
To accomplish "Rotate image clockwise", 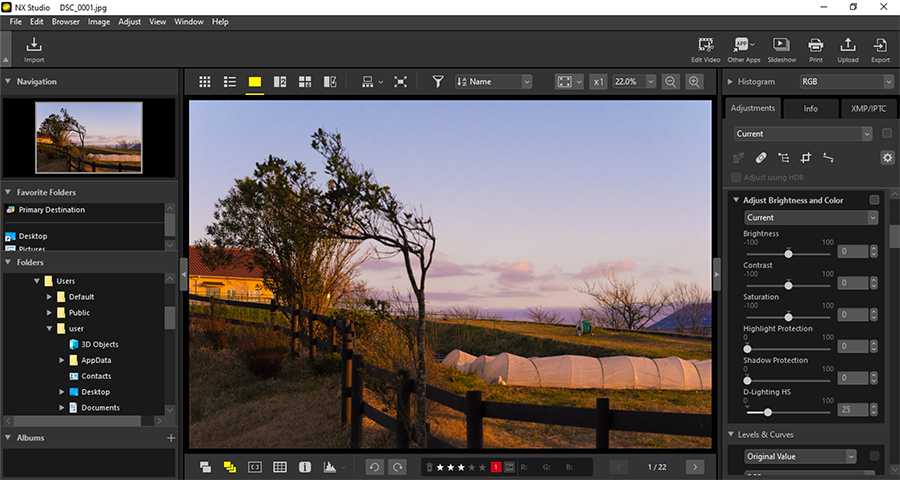I will pos(397,467).
